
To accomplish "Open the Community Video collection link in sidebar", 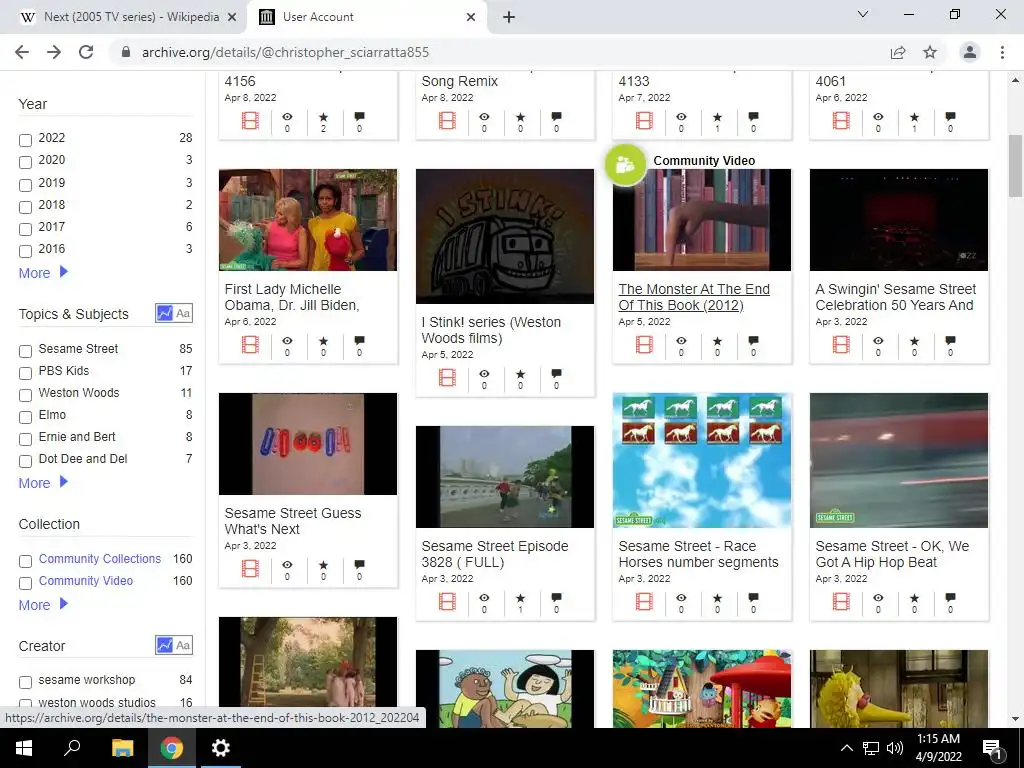I will click(x=86, y=581).
